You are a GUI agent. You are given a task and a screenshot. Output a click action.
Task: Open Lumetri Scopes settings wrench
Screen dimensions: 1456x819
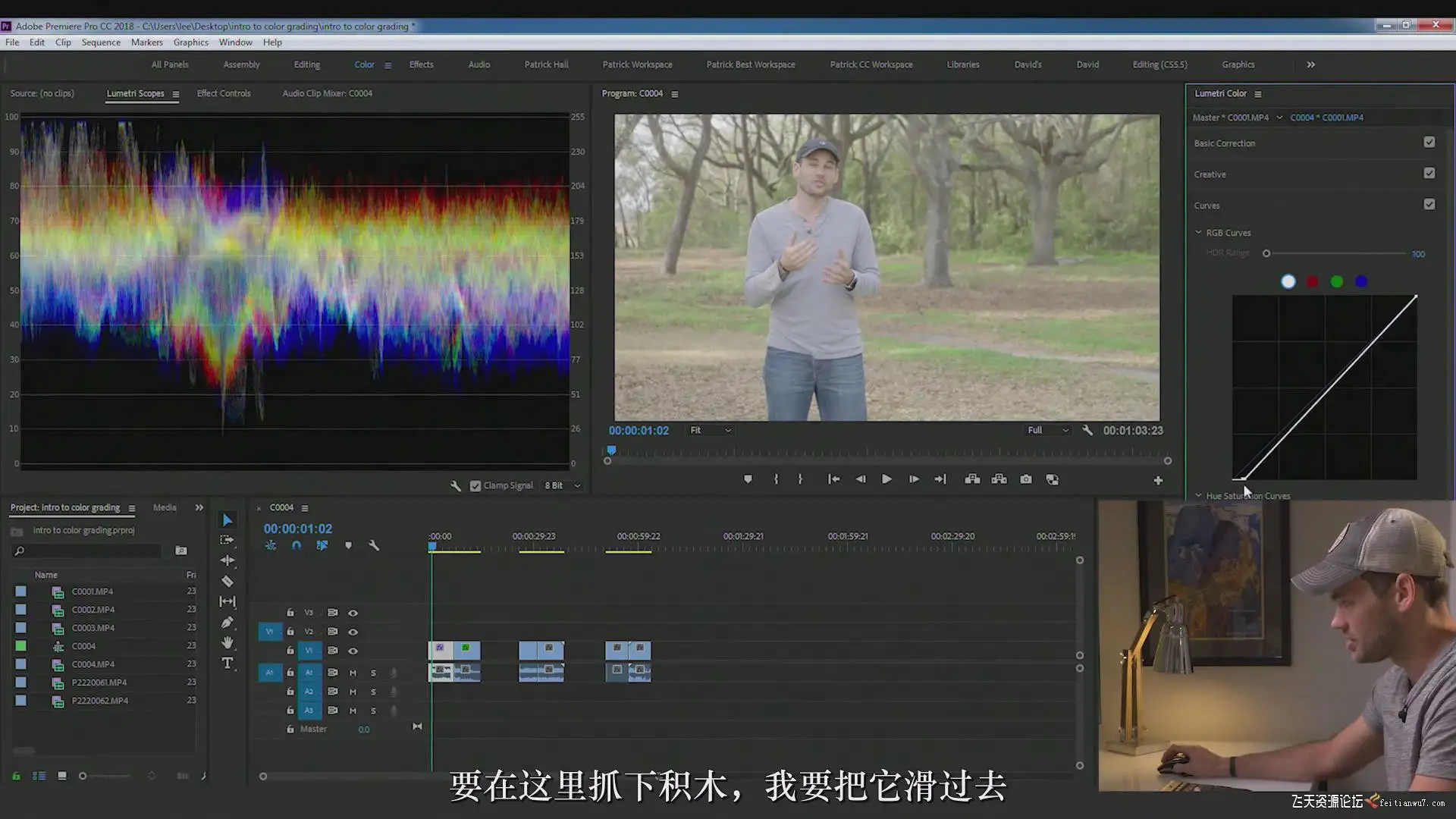click(456, 485)
